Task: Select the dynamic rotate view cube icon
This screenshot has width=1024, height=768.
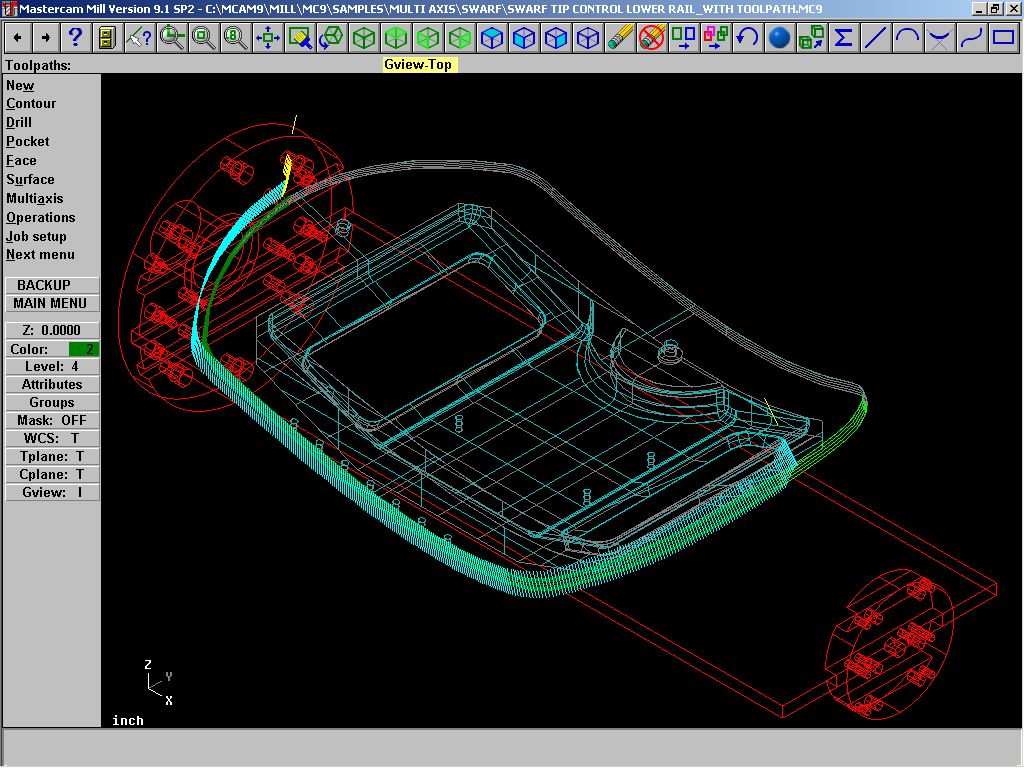Action: pos(331,38)
